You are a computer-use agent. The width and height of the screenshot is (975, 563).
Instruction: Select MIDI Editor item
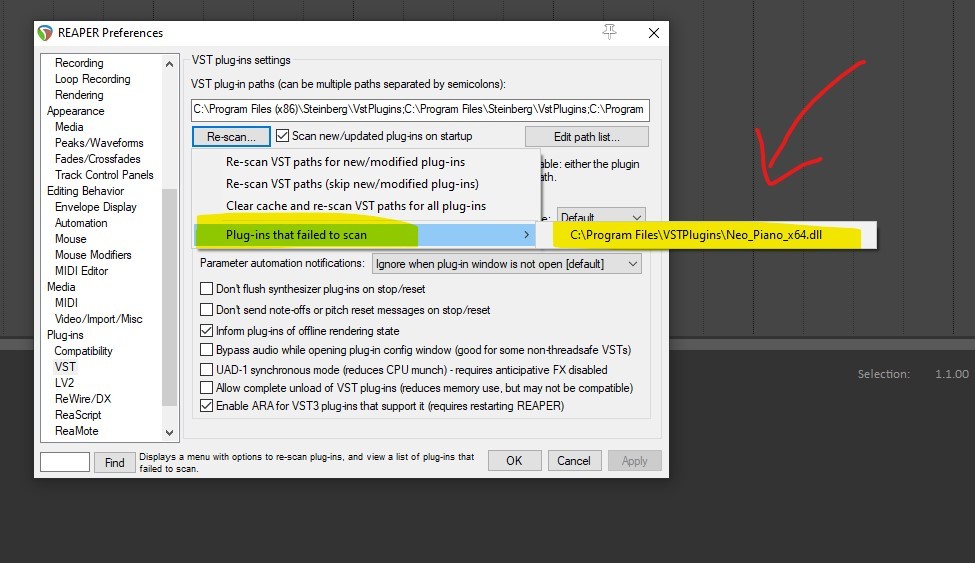(81, 271)
